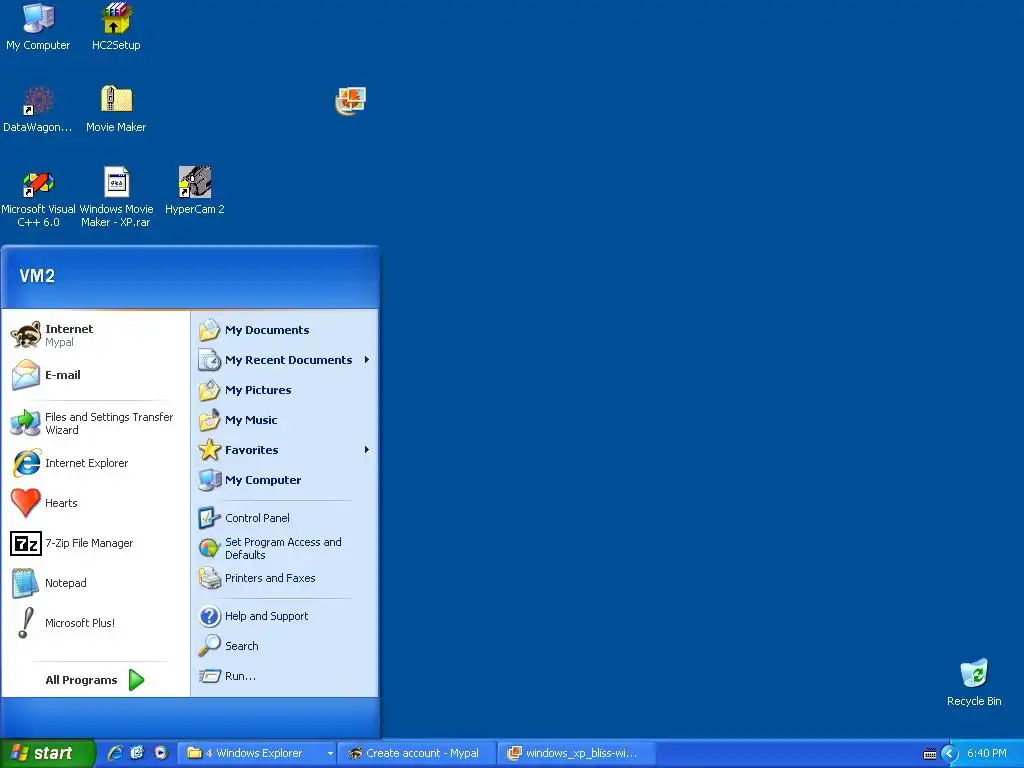Open My Computer desktop icon

pyautogui.click(x=38, y=27)
